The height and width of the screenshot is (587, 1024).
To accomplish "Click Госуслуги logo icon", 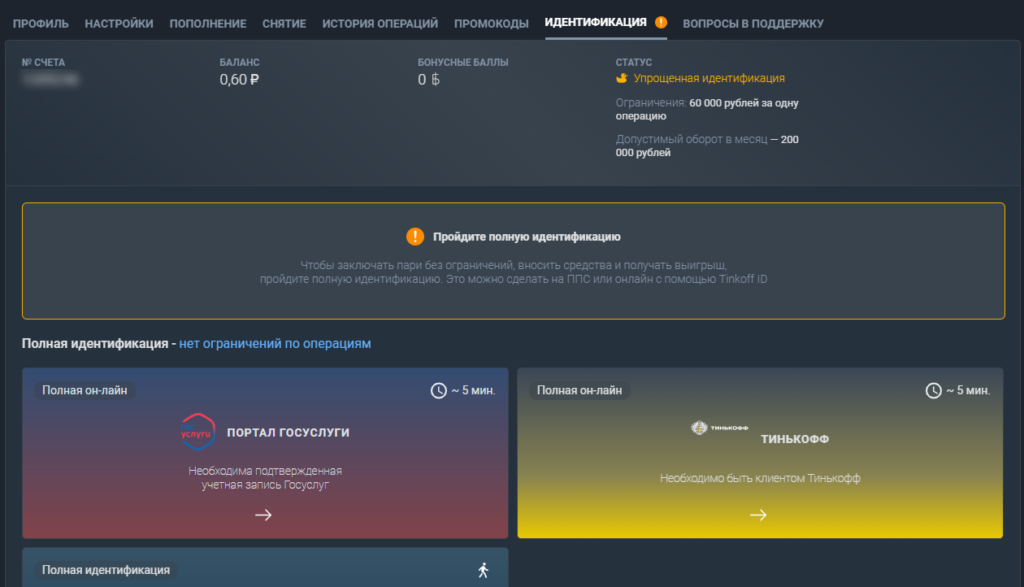I will (x=198, y=432).
